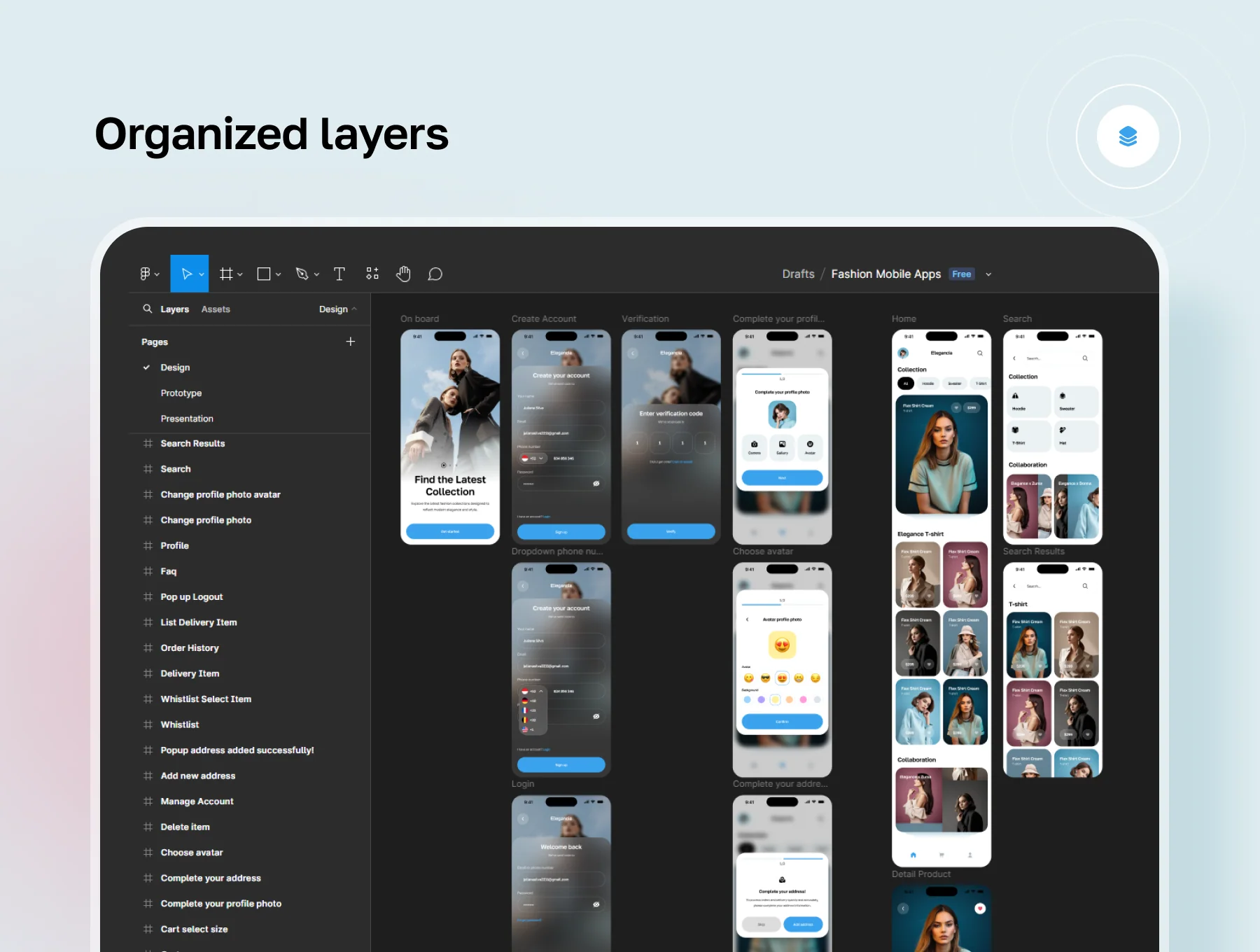Viewport: 1260px width, 952px height.
Task: Click the Detail Product frame label
Action: [921, 874]
